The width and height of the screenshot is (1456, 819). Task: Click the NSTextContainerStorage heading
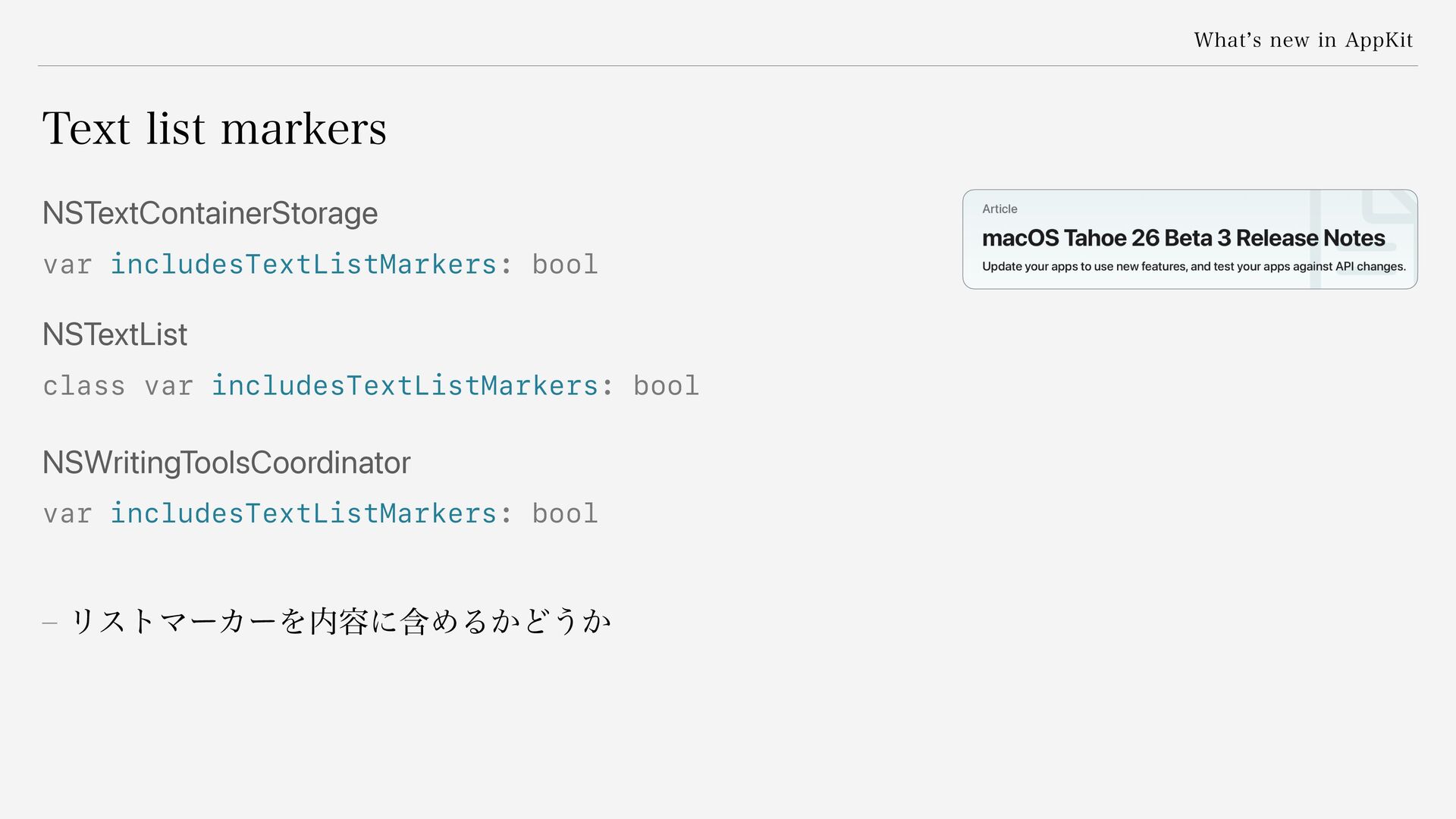pos(210,213)
